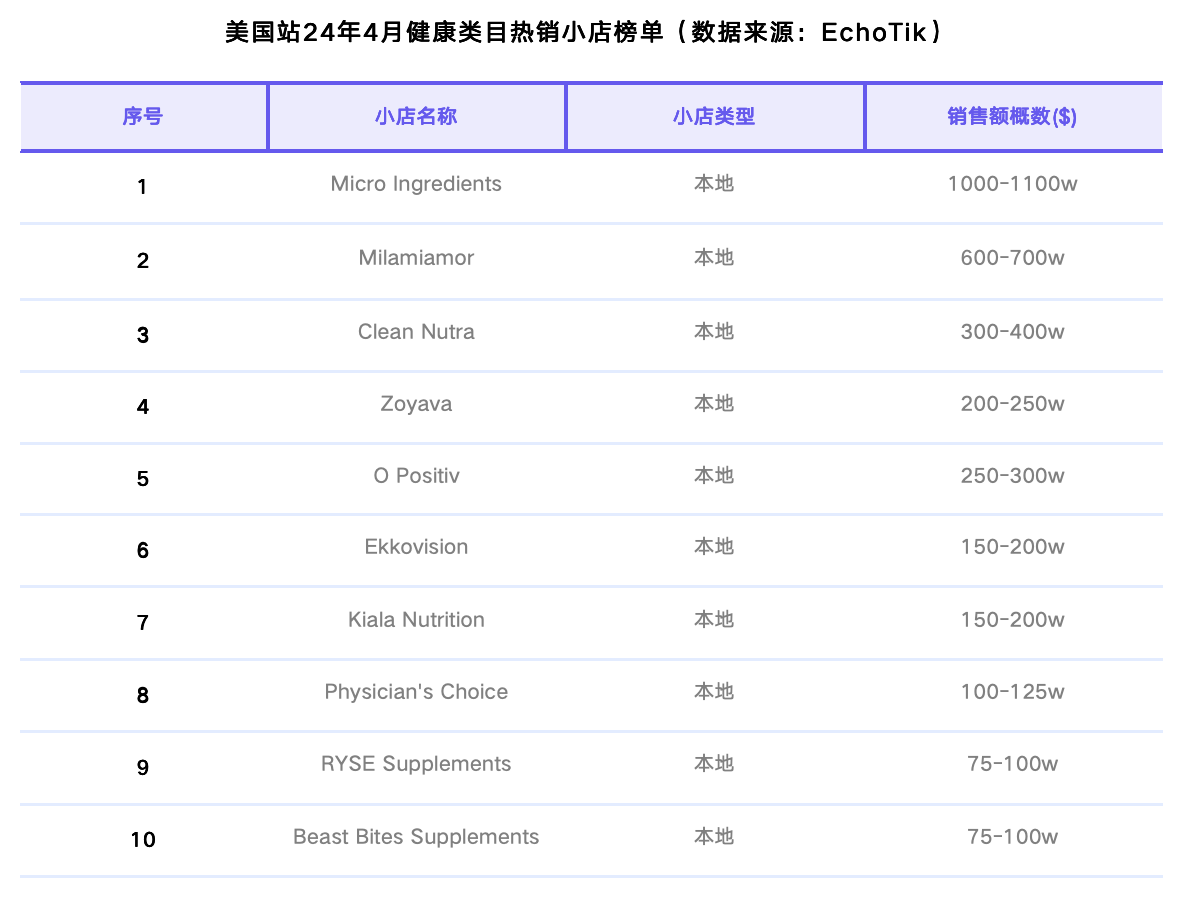Select the 小店类型 column header
This screenshot has width=1186, height=904.
[x=714, y=117]
